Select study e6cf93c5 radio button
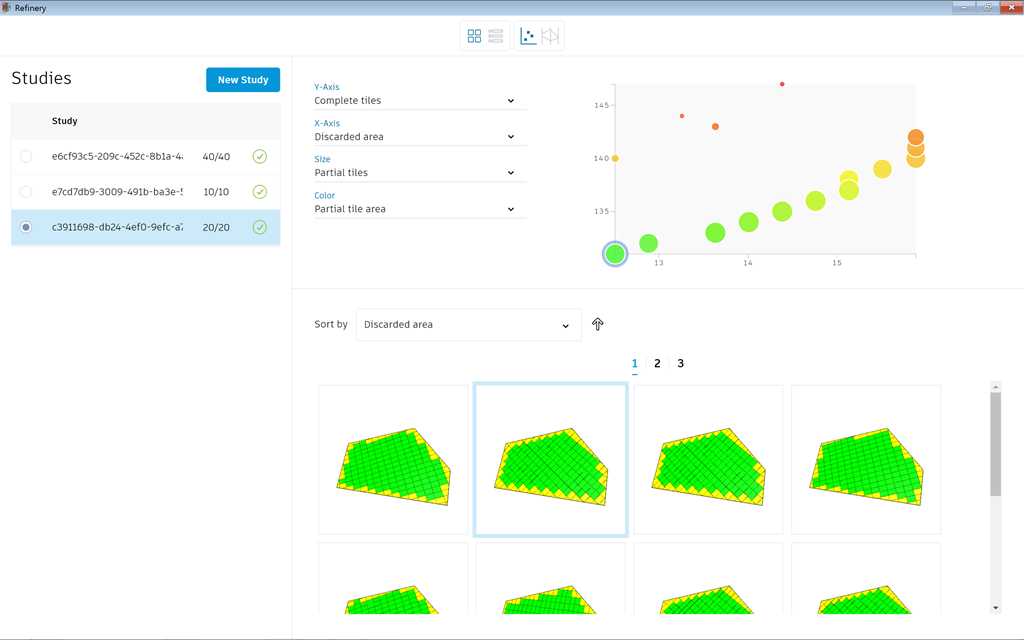Image resolution: width=1024 pixels, height=640 pixels. point(26,156)
